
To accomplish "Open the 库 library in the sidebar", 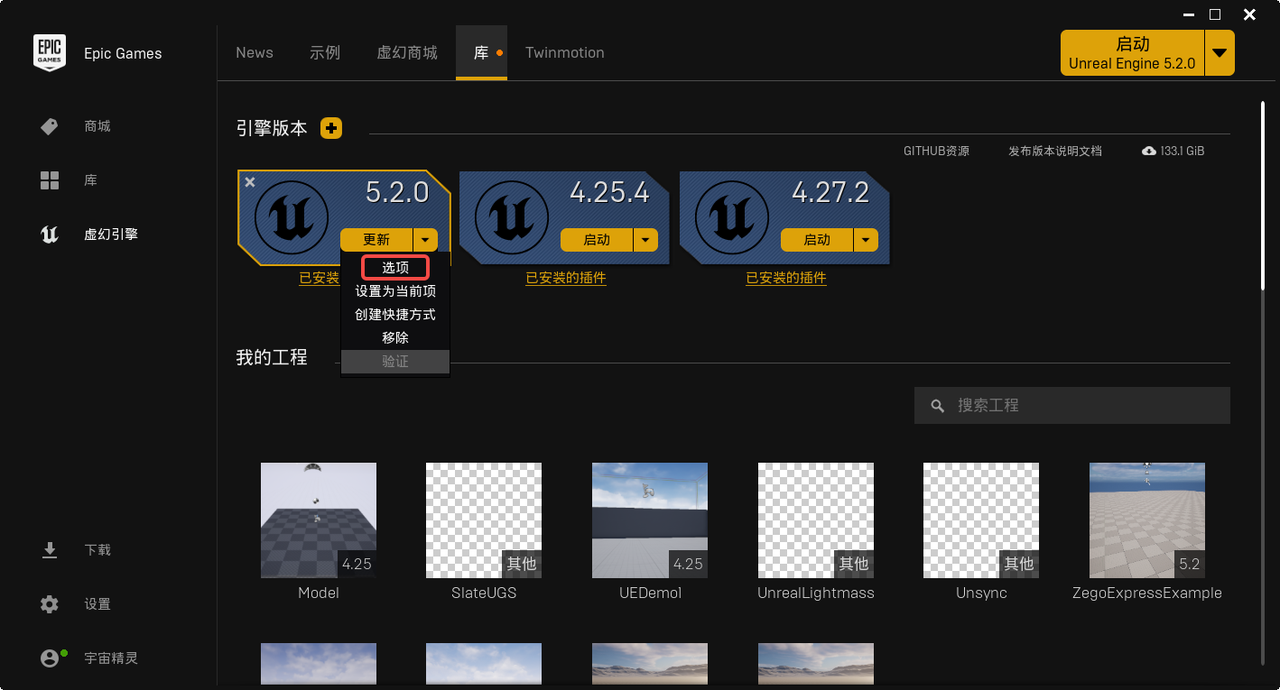I will 90,180.
